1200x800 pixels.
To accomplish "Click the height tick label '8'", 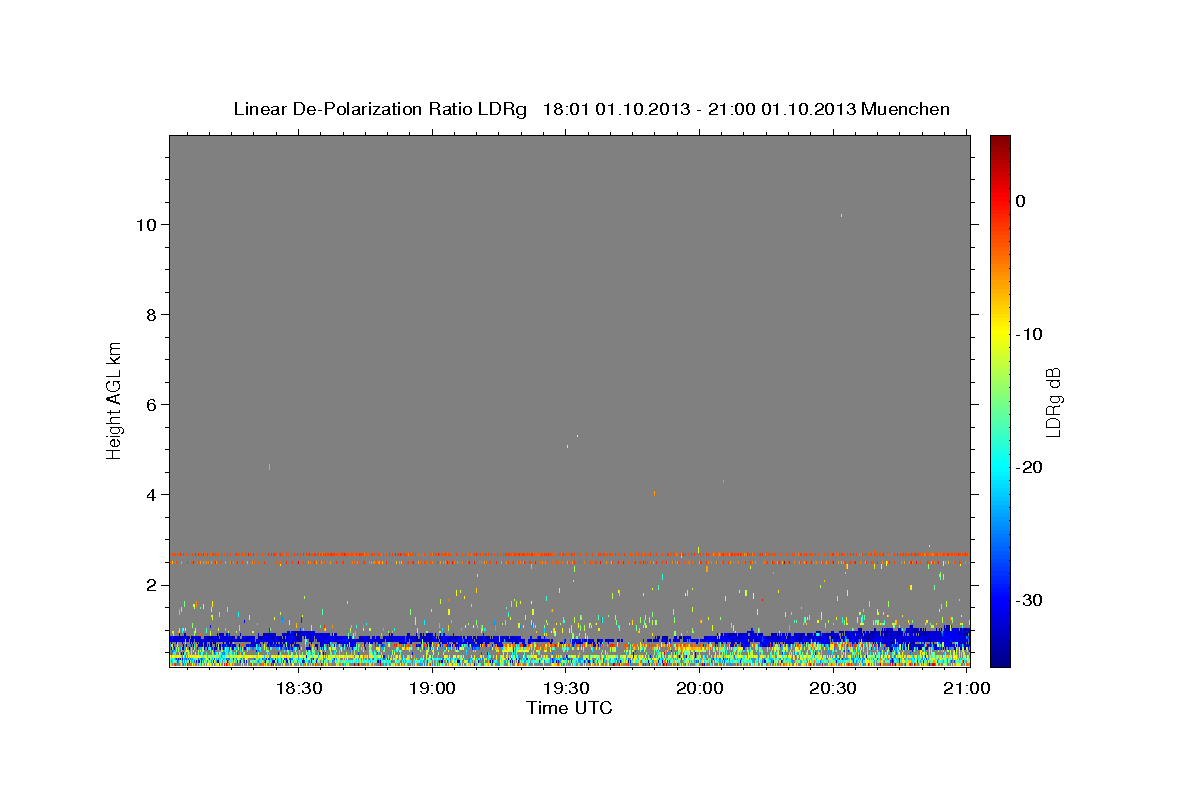I will (151, 314).
